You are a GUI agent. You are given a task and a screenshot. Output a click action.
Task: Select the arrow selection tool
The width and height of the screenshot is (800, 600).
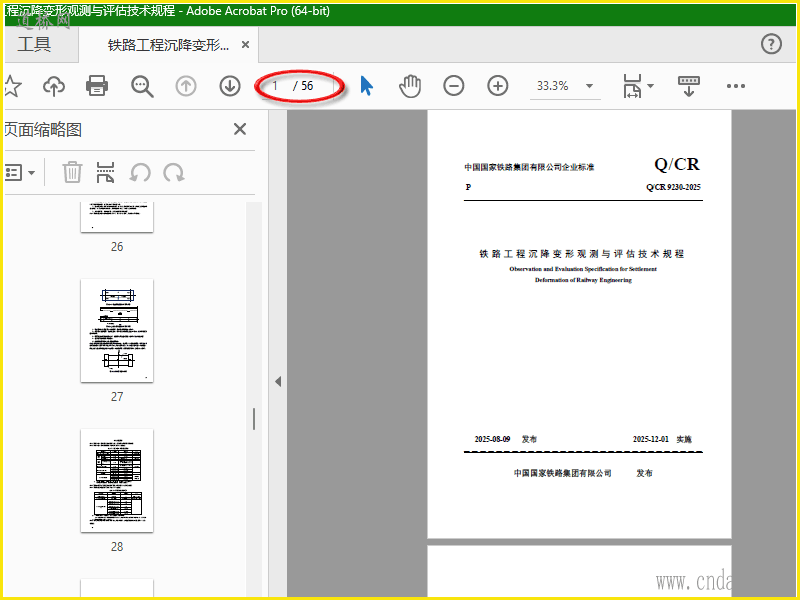(x=366, y=86)
